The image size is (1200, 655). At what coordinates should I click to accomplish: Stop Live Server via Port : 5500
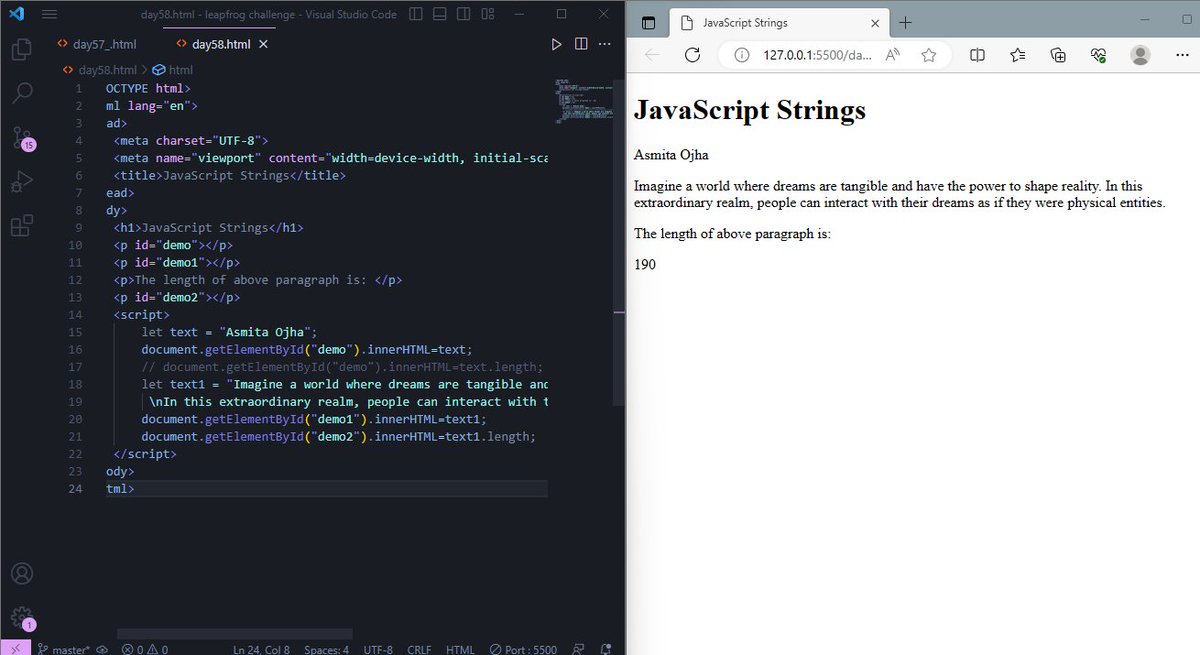pos(523,648)
